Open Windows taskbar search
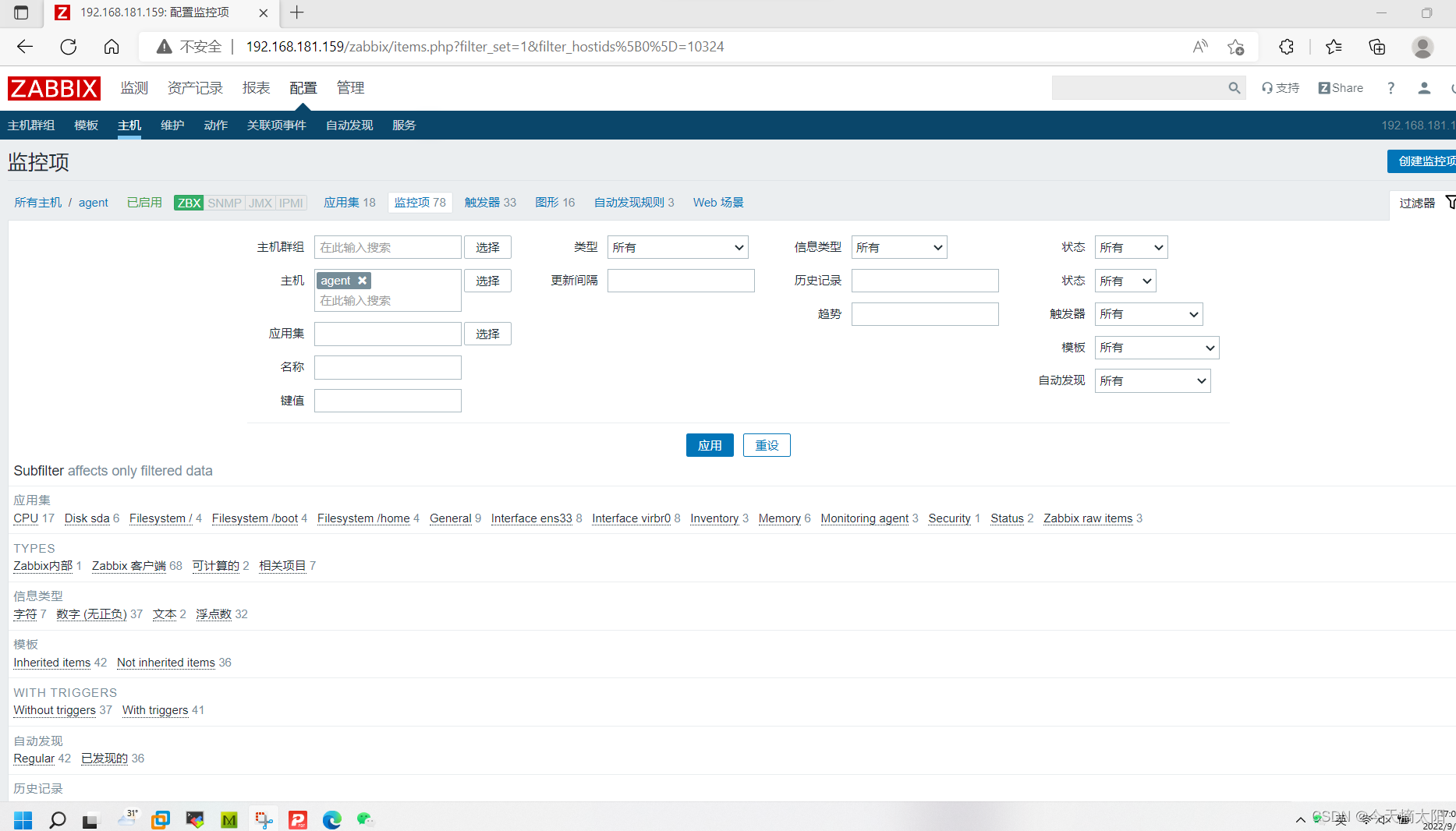The width and height of the screenshot is (1456, 831). click(57, 819)
